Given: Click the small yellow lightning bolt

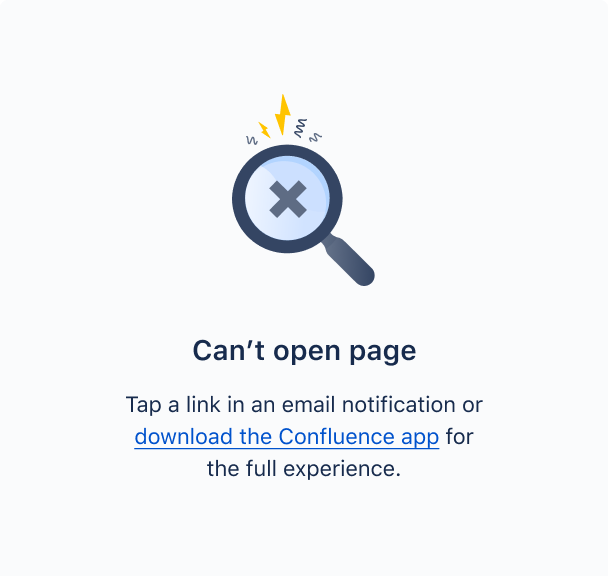Looking at the screenshot, I should 264,130.
